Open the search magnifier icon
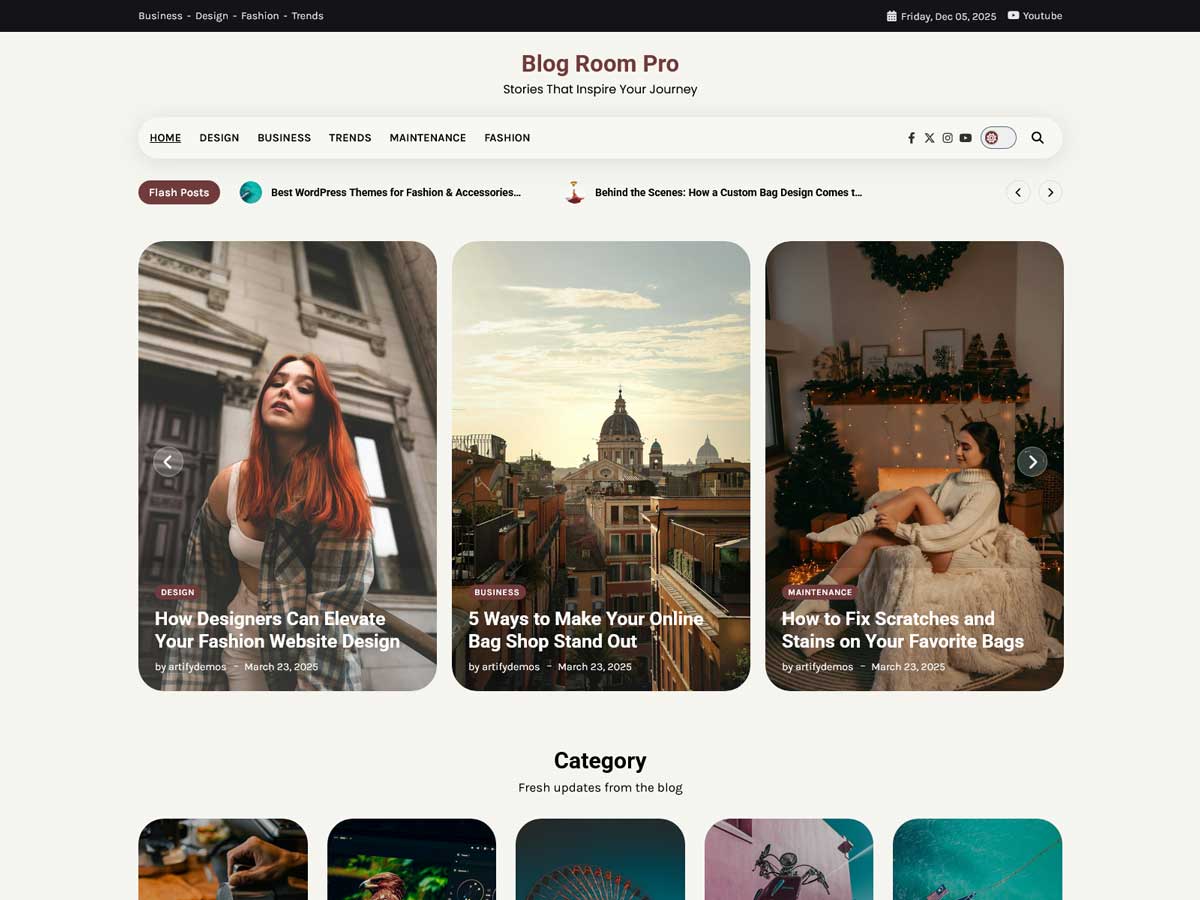 click(x=1037, y=138)
